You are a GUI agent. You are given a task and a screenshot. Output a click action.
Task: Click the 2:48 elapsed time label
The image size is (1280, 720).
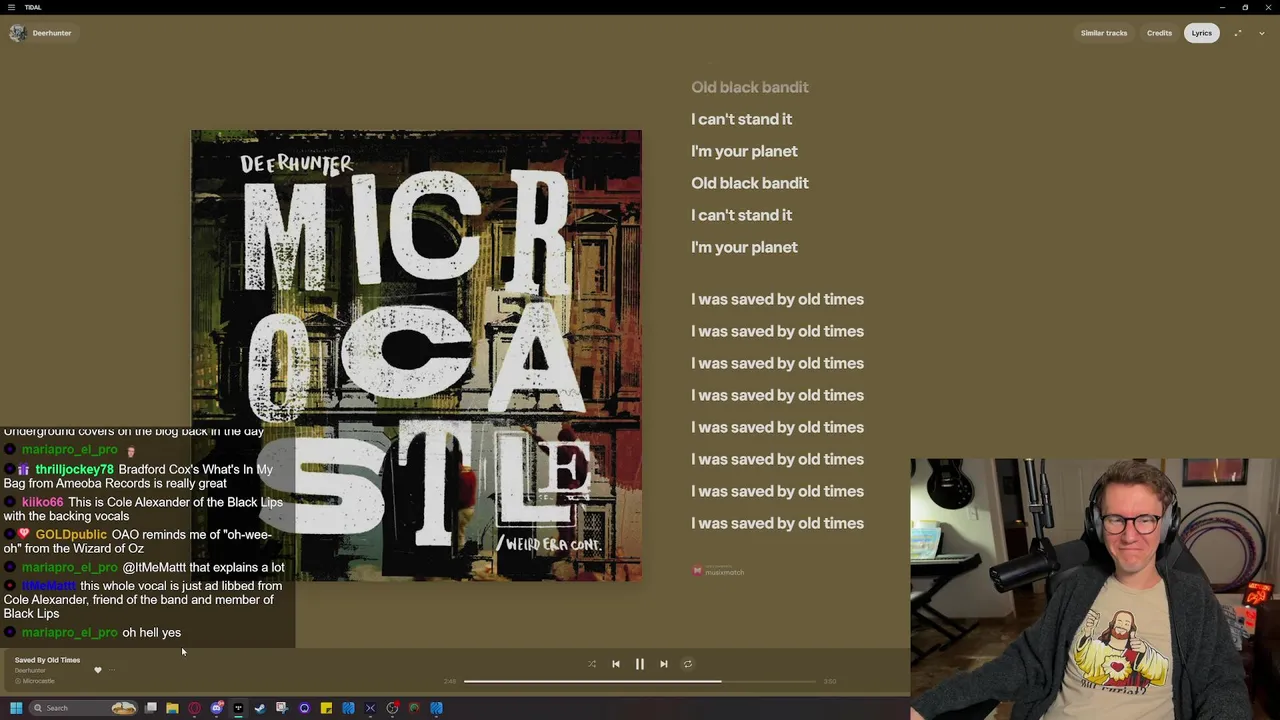coord(450,681)
